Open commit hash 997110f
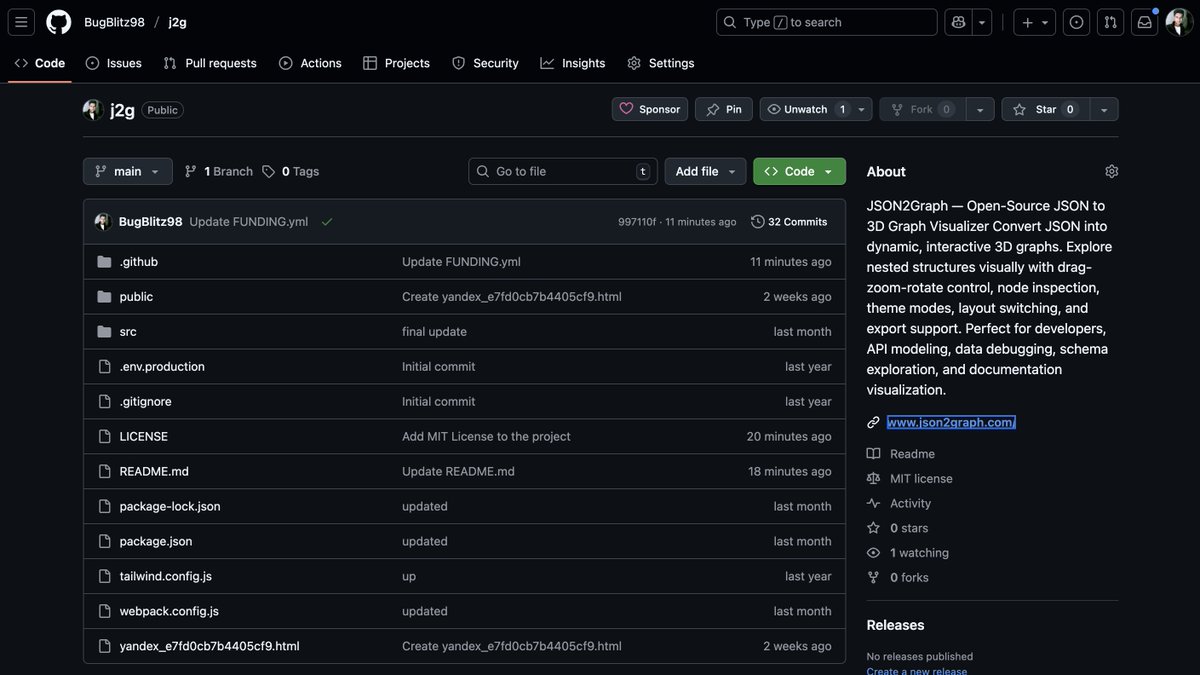1200x675 pixels. 637,222
